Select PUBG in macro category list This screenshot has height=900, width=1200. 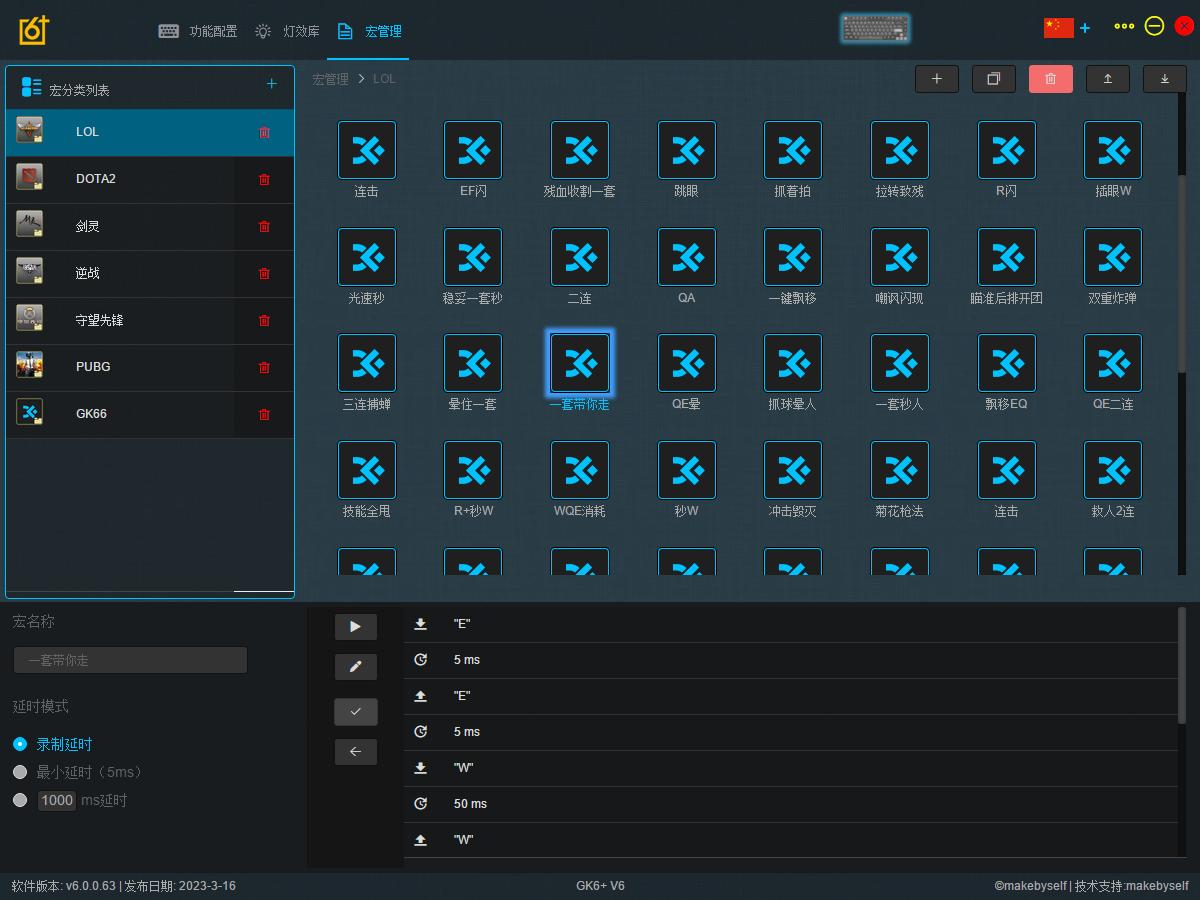point(93,367)
